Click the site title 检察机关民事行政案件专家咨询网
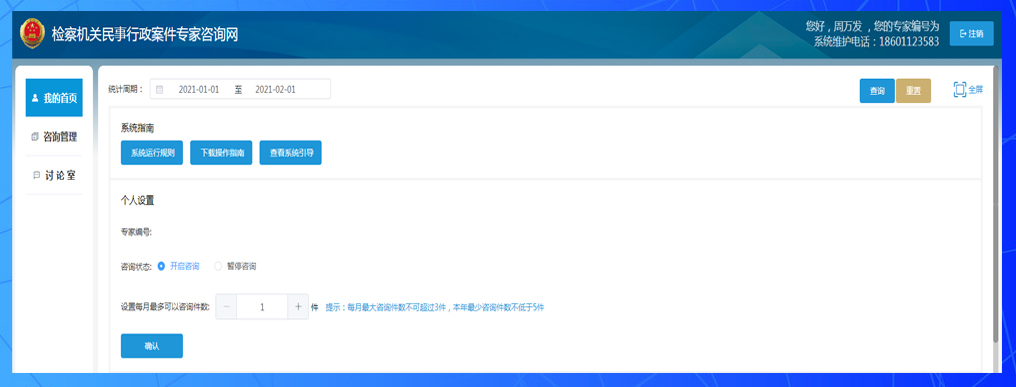Screen dimensions: 1016x387 pyautogui.click(x=145, y=34)
